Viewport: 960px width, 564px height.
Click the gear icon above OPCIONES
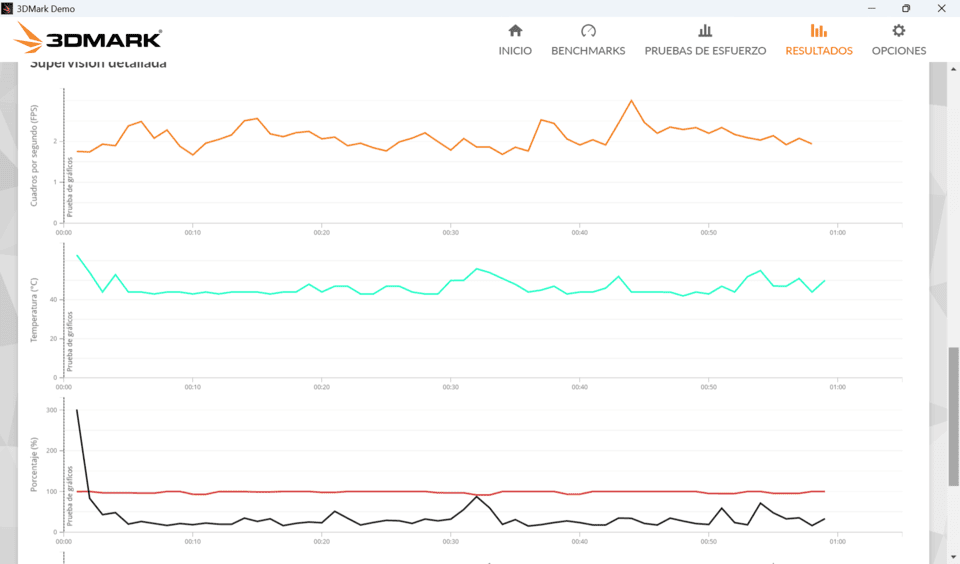point(899,31)
